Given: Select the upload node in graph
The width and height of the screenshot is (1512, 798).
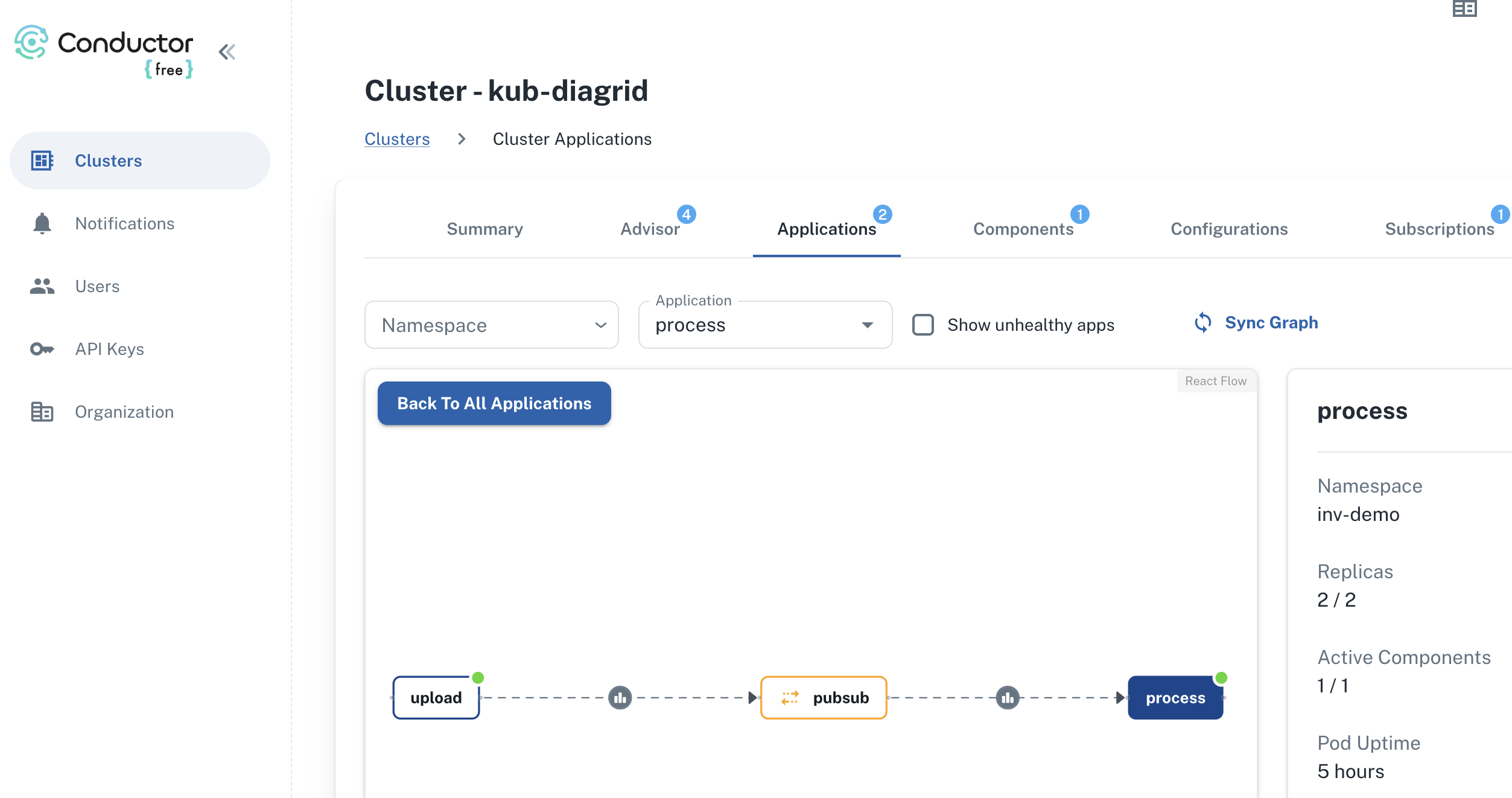Looking at the screenshot, I should click(436, 698).
